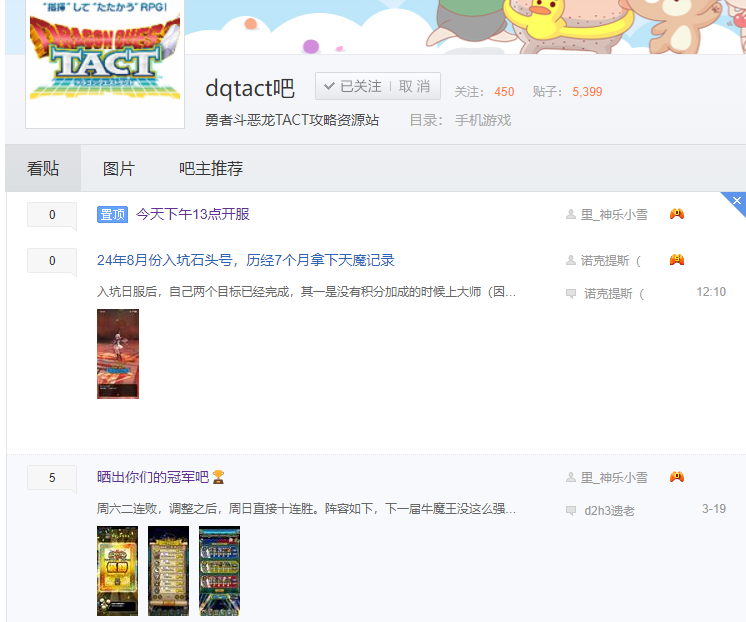The width and height of the screenshot is (746, 622).
Task: Open the green team lineup thumbnail
Action: (219, 571)
